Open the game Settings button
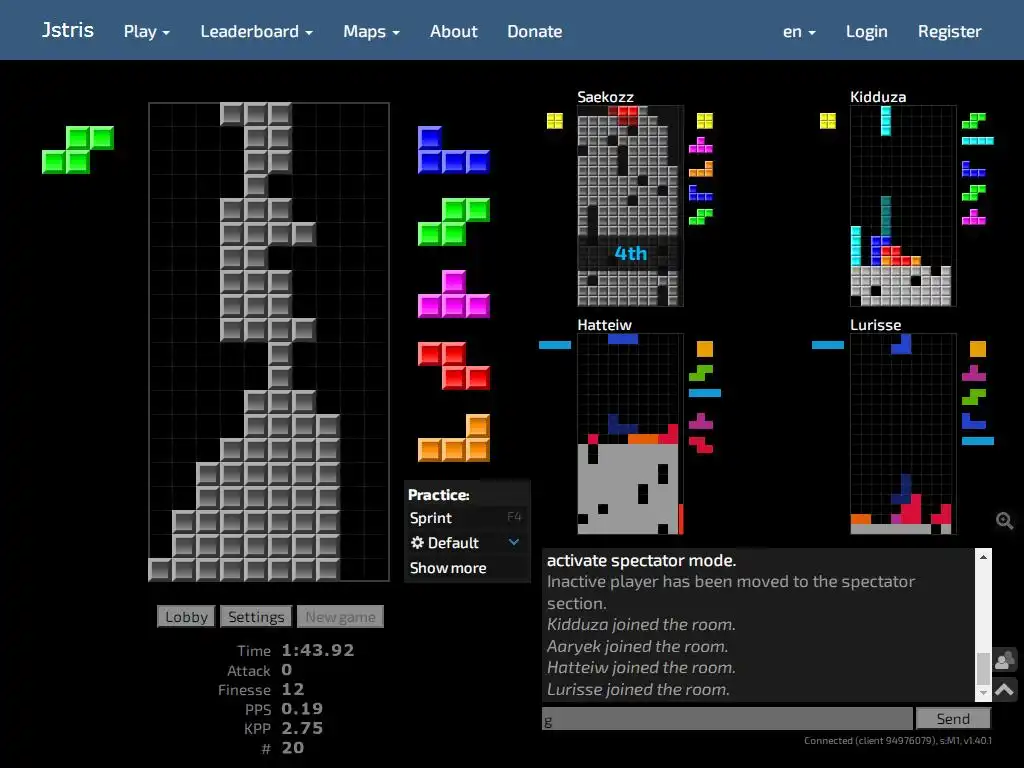 256,616
